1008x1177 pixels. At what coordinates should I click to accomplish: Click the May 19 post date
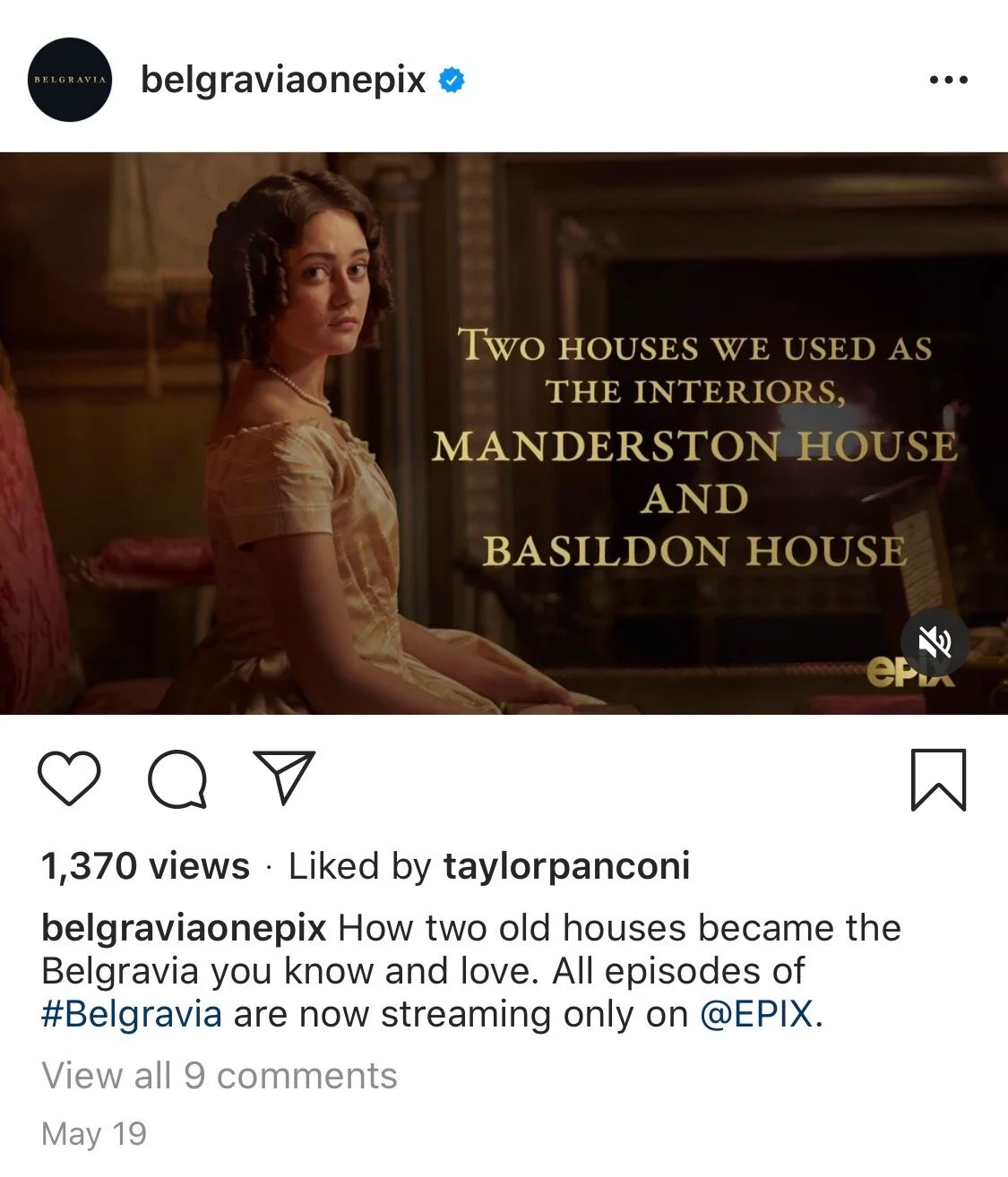pyautogui.click(x=93, y=1133)
